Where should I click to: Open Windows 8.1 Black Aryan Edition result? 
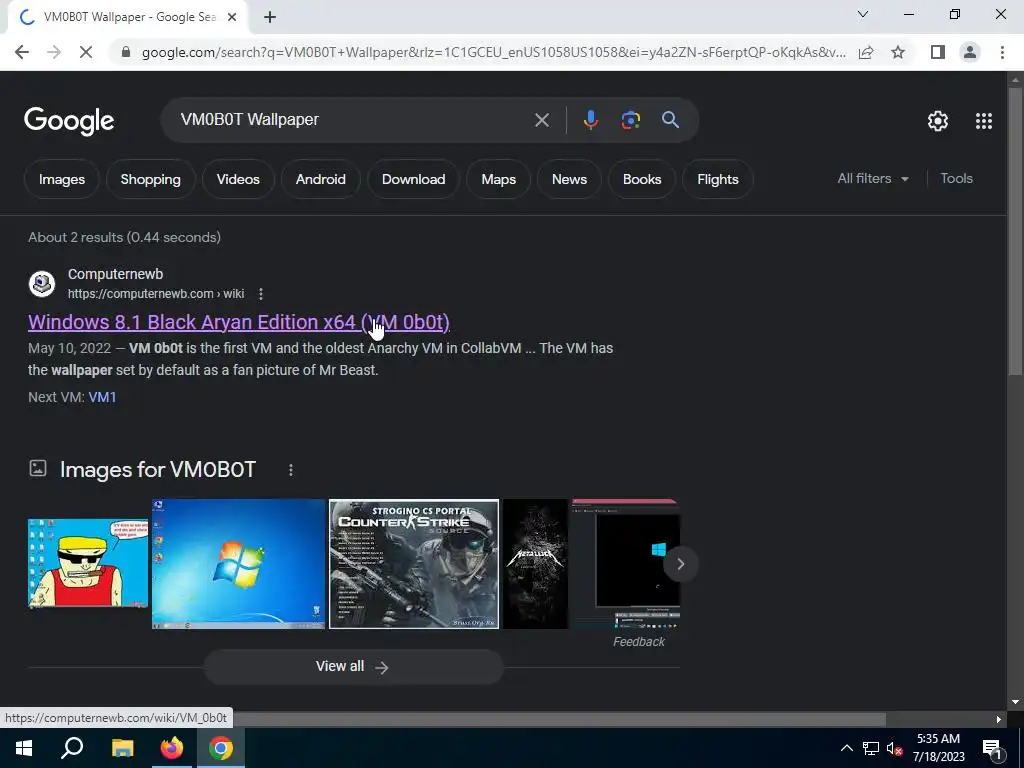(238, 322)
